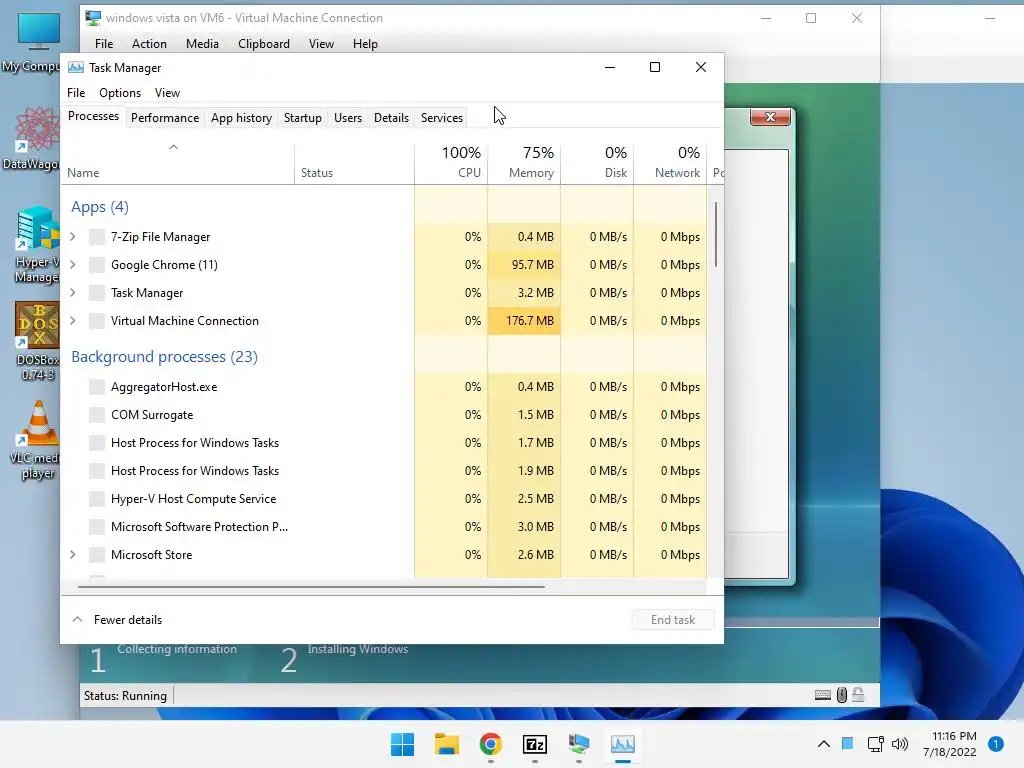Open Google Chrome from the taskbar
Screen dimensions: 1024x768
click(490, 744)
